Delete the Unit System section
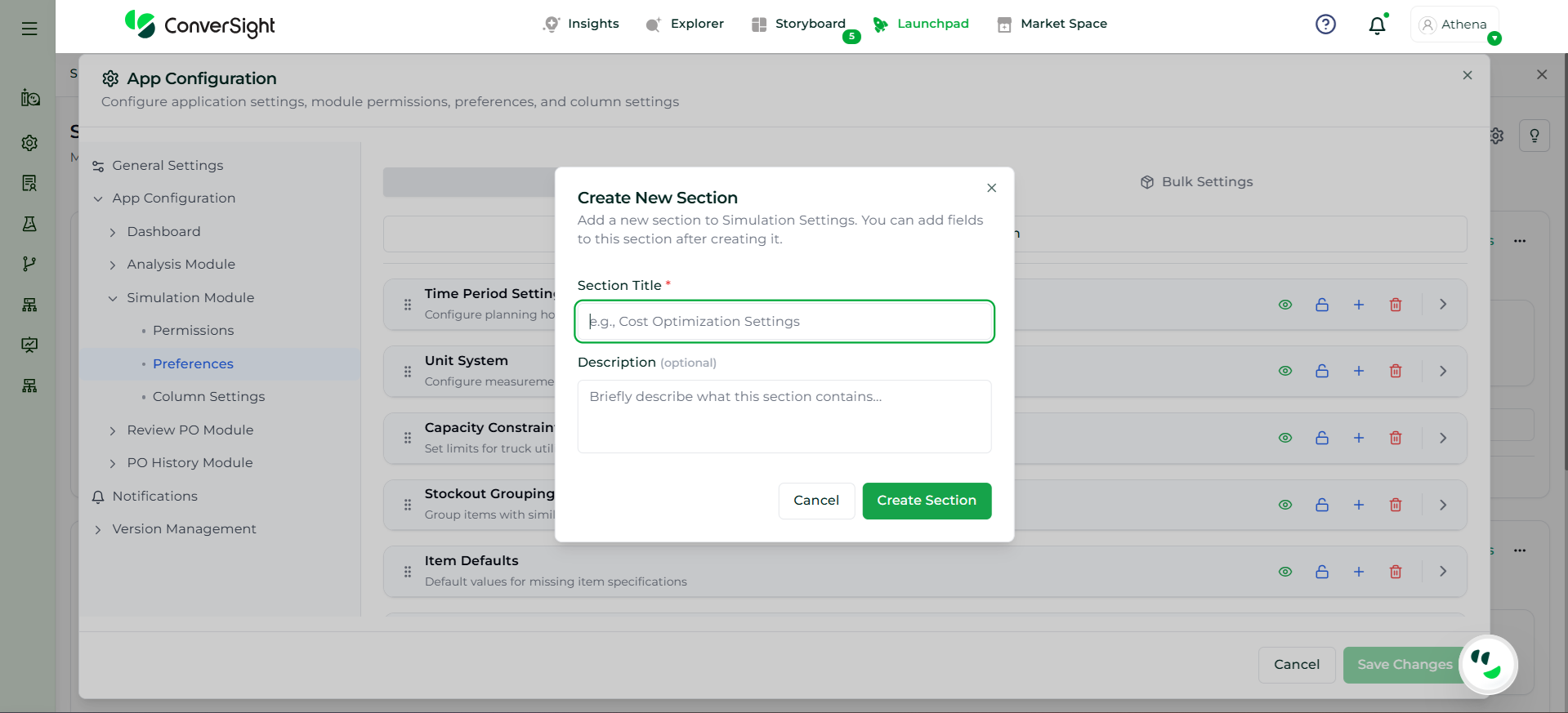This screenshot has height=713, width=1568. click(x=1396, y=371)
